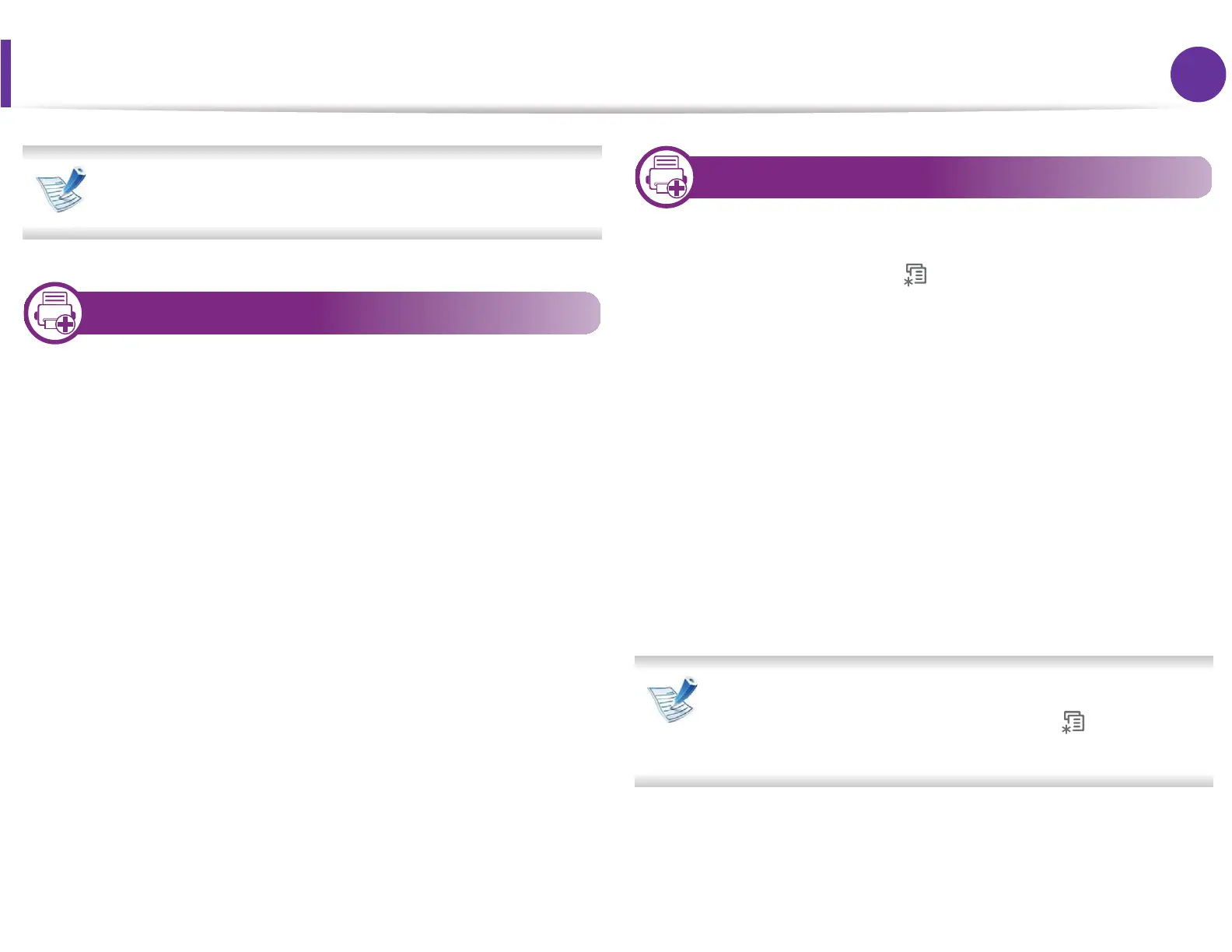Click the printer-plus icon in the left section header
Screen dimensions: 1232x952
click(55, 313)
